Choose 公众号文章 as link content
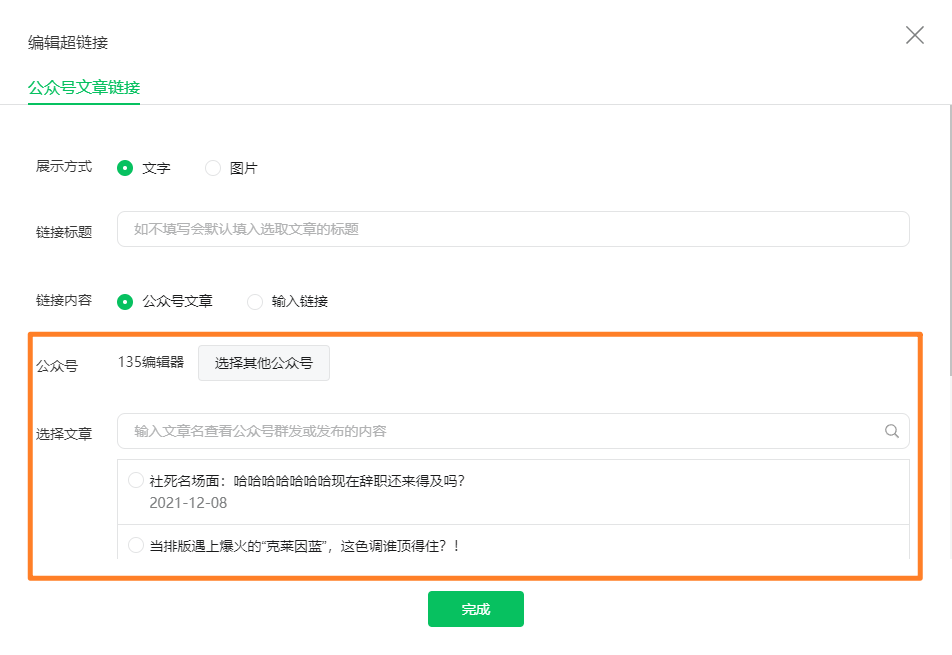Image resolution: width=952 pixels, height=655 pixels. click(125, 301)
